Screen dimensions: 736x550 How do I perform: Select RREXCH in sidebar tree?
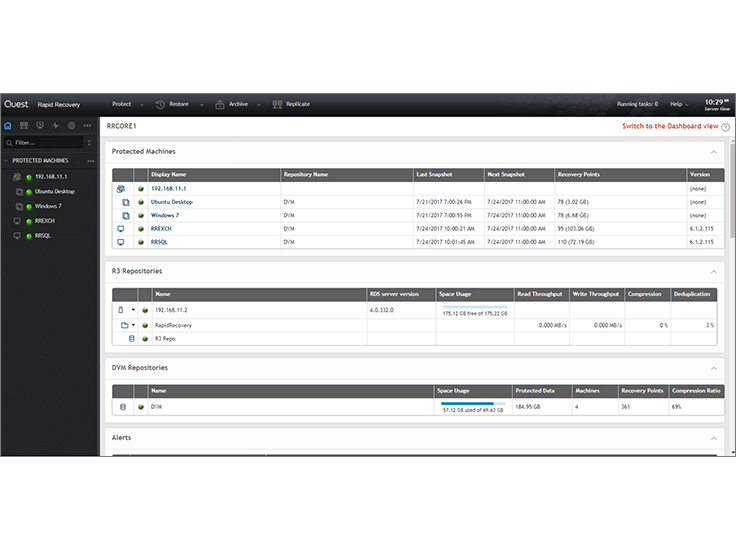pyautogui.click(x=45, y=221)
